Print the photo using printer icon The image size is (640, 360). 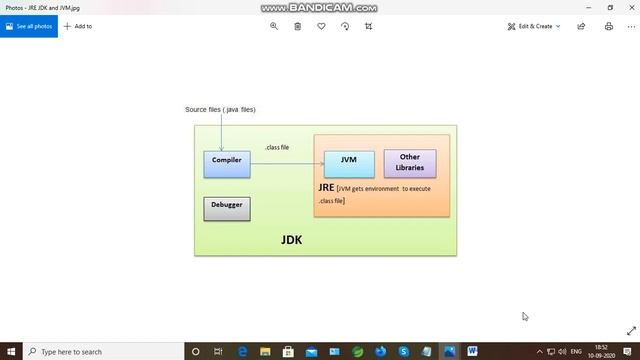[609, 26]
